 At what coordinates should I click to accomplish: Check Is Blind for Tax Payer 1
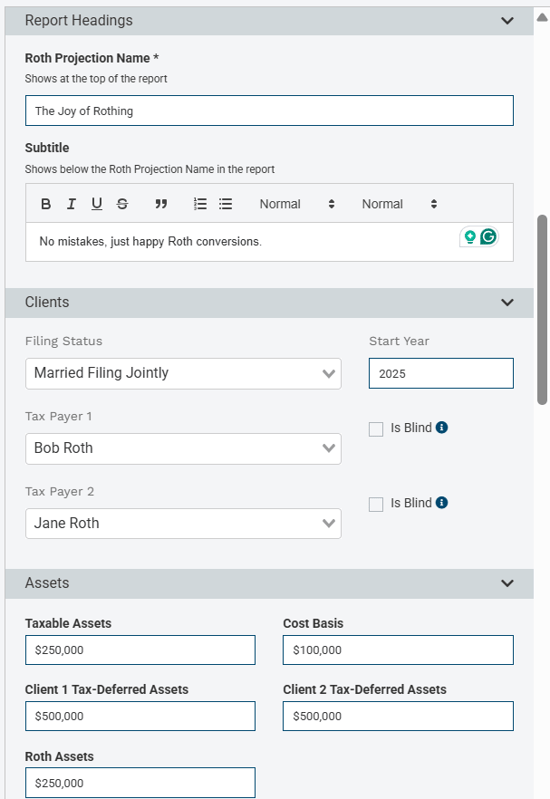click(376, 429)
